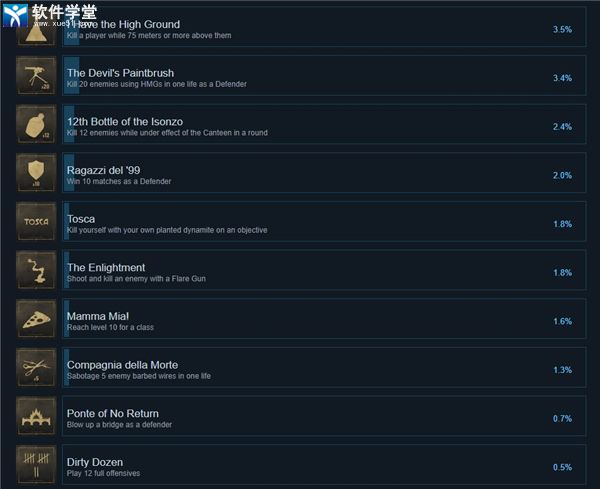Select 12th Bottle of the Isonzo title

point(125,122)
